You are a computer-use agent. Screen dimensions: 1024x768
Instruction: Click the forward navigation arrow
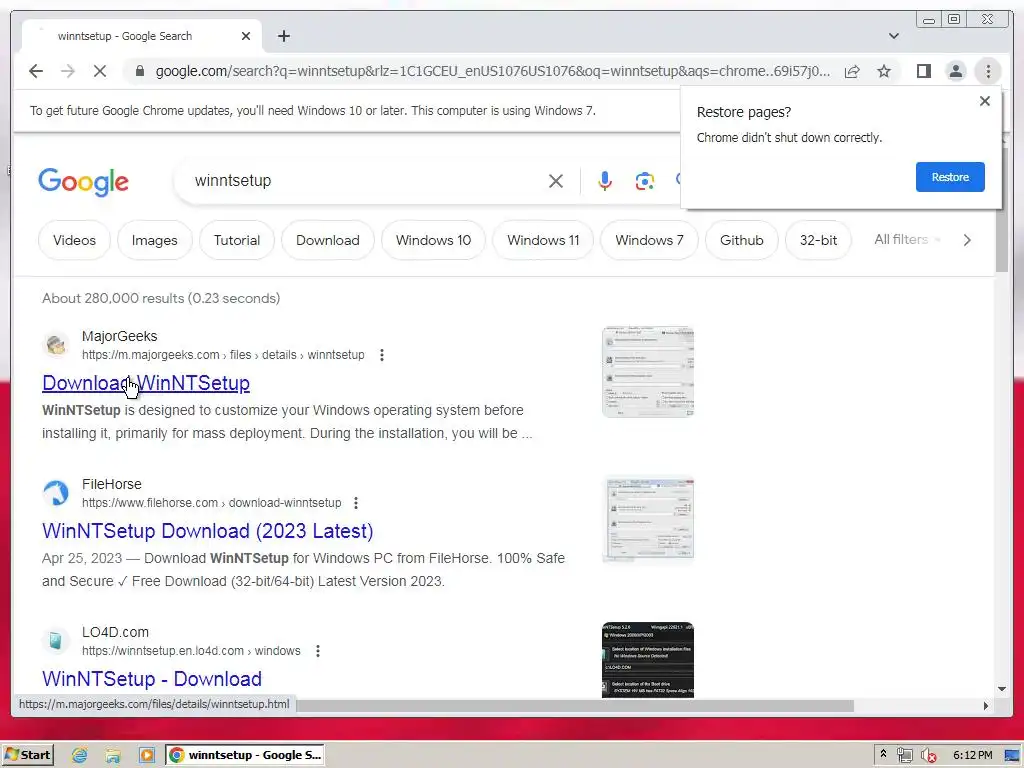click(x=68, y=71)
